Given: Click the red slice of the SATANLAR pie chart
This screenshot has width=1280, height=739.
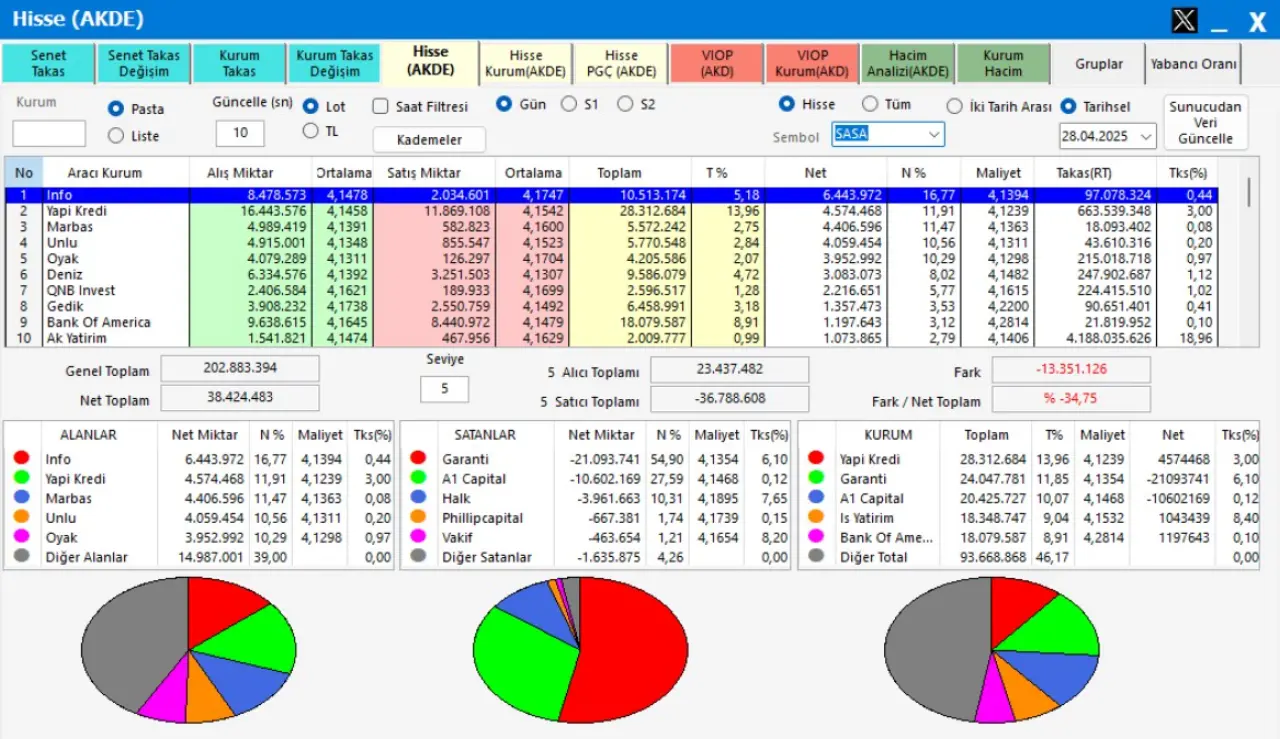Looking at the screenshot, I should tap(635, 650).
